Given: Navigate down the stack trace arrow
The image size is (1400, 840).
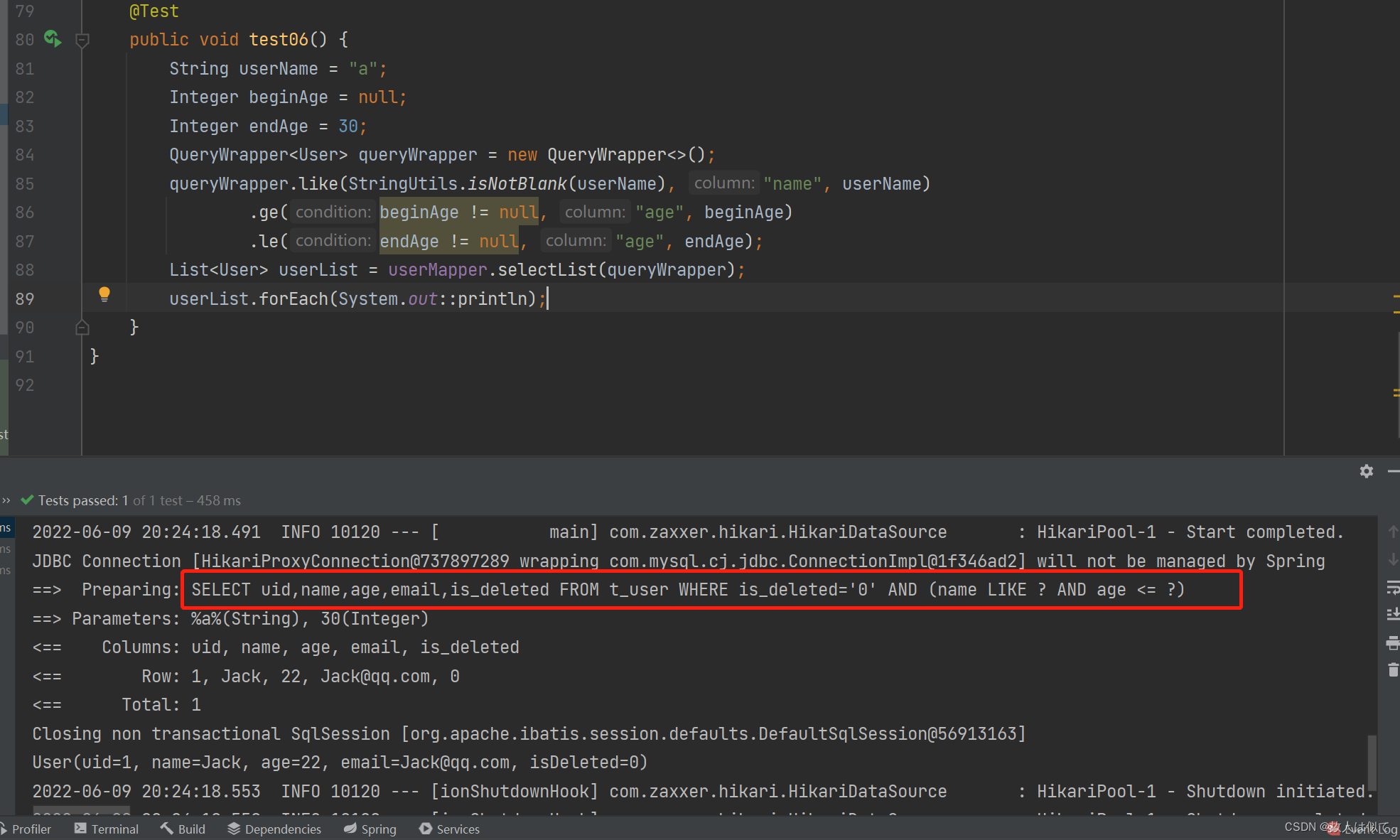Looking at the screenshot, I should [x=1392, y=559].
